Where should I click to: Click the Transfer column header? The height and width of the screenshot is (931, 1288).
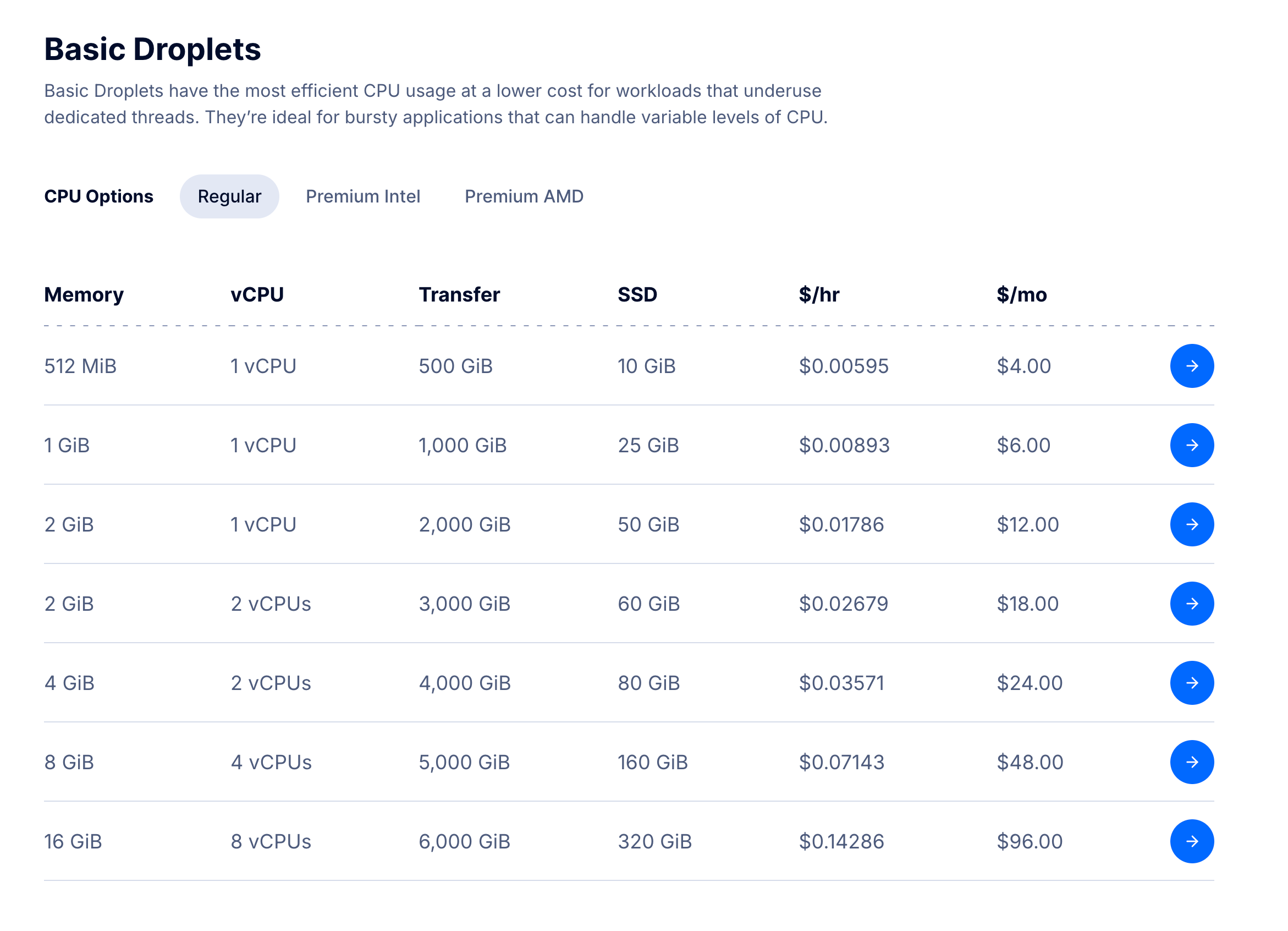pos(459,295)
